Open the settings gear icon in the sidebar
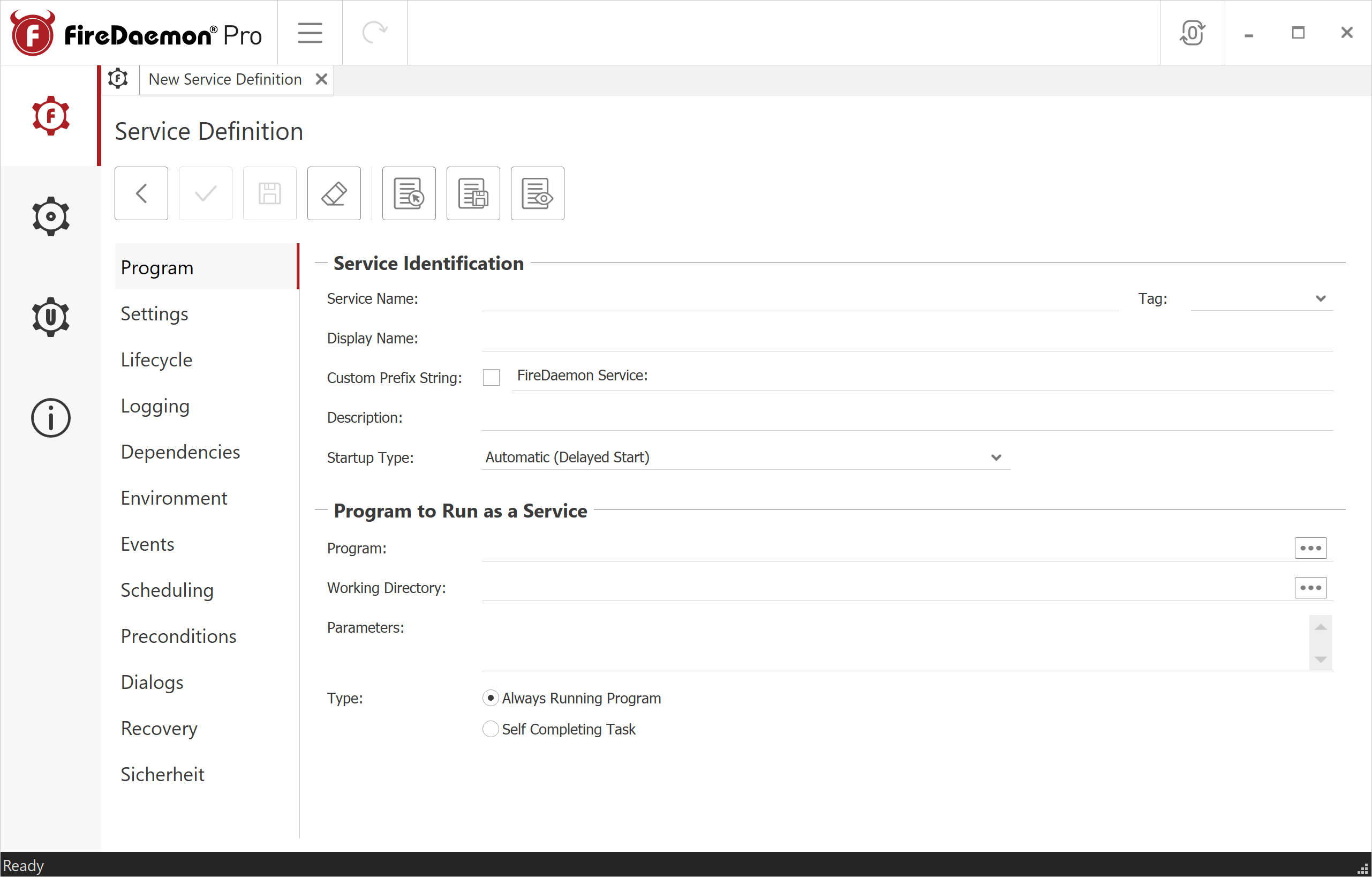 (x=51, y=216)
